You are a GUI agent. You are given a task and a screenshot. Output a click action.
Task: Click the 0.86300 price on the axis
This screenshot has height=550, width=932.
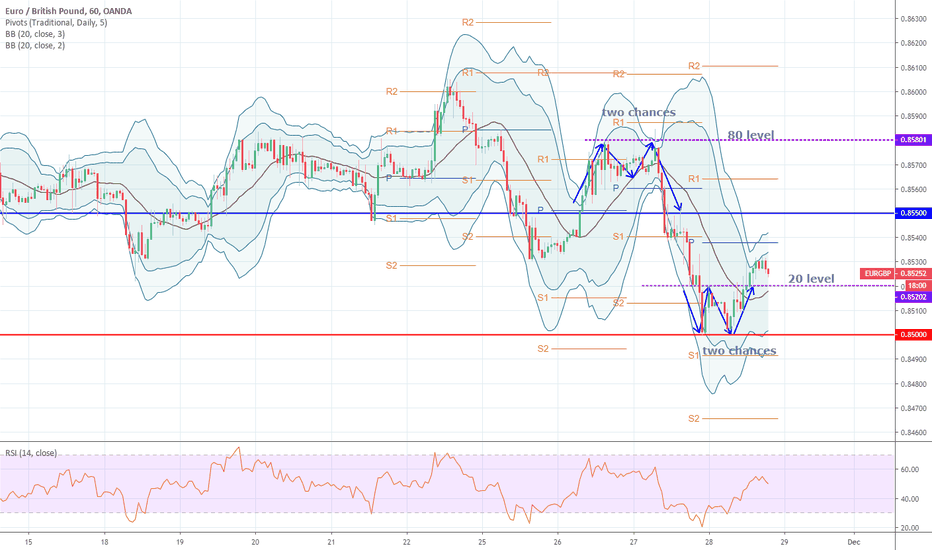[910, 19]
